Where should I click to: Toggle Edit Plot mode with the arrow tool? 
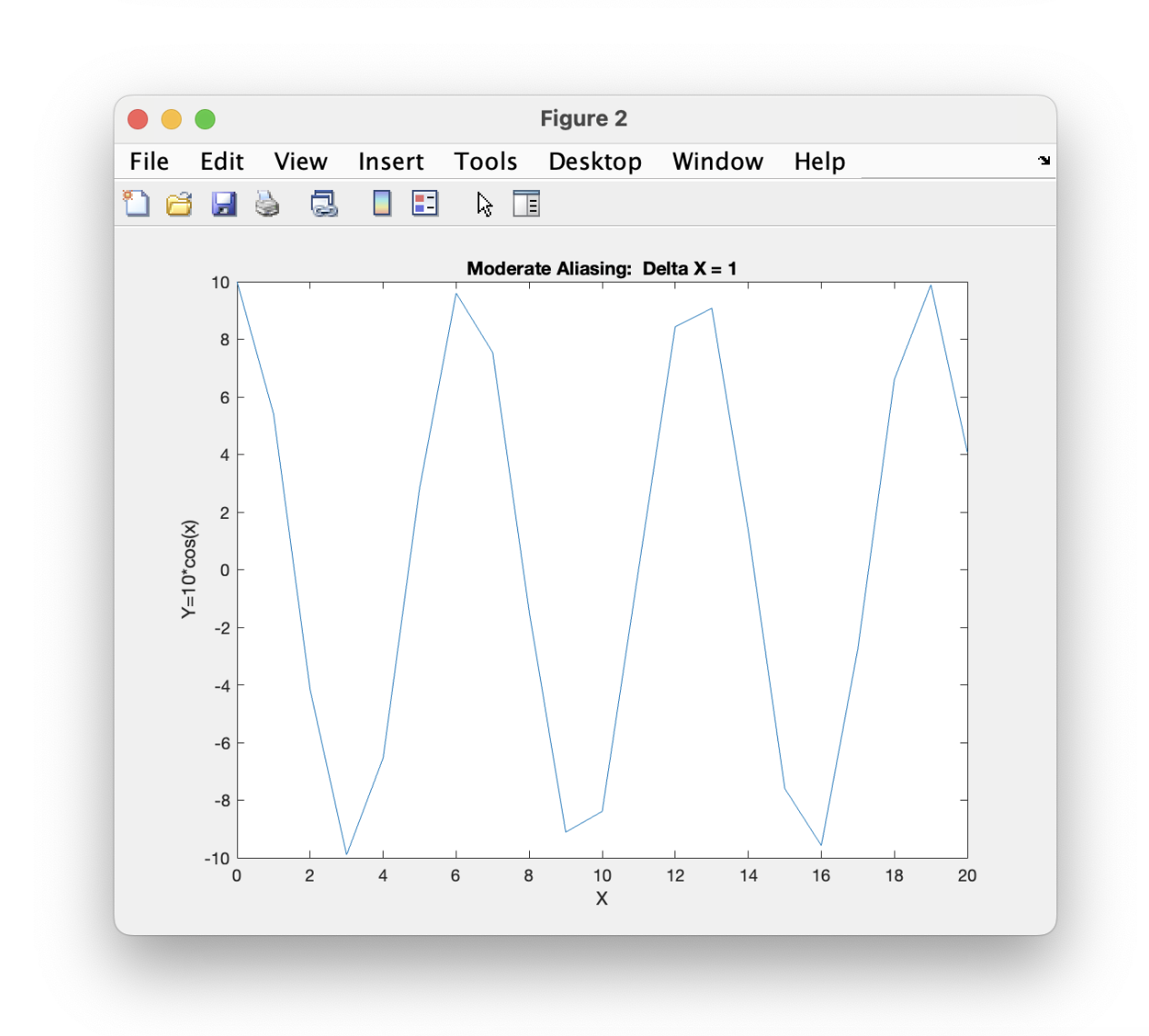[484, 204]
